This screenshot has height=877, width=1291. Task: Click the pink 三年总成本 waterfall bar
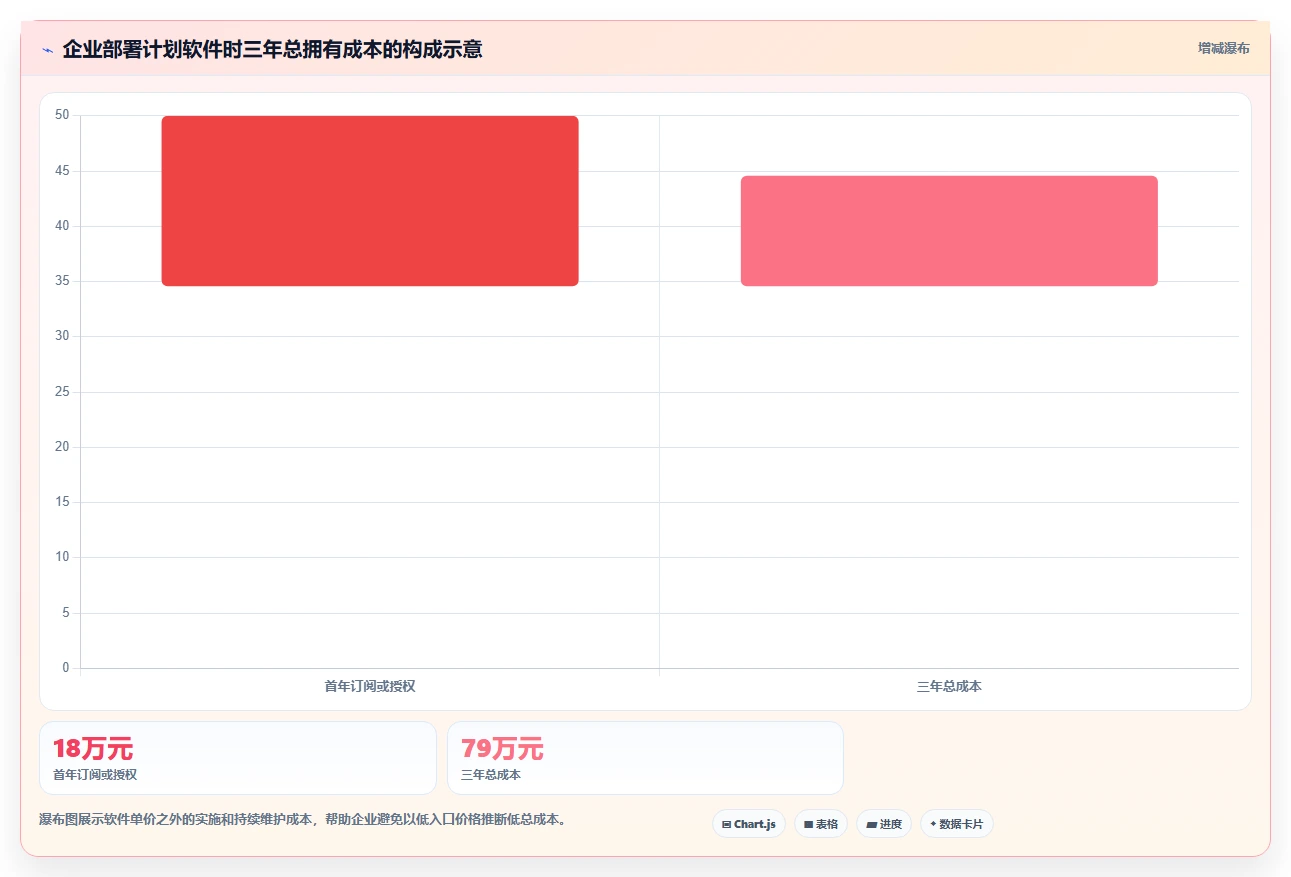[x=949, y=231]
